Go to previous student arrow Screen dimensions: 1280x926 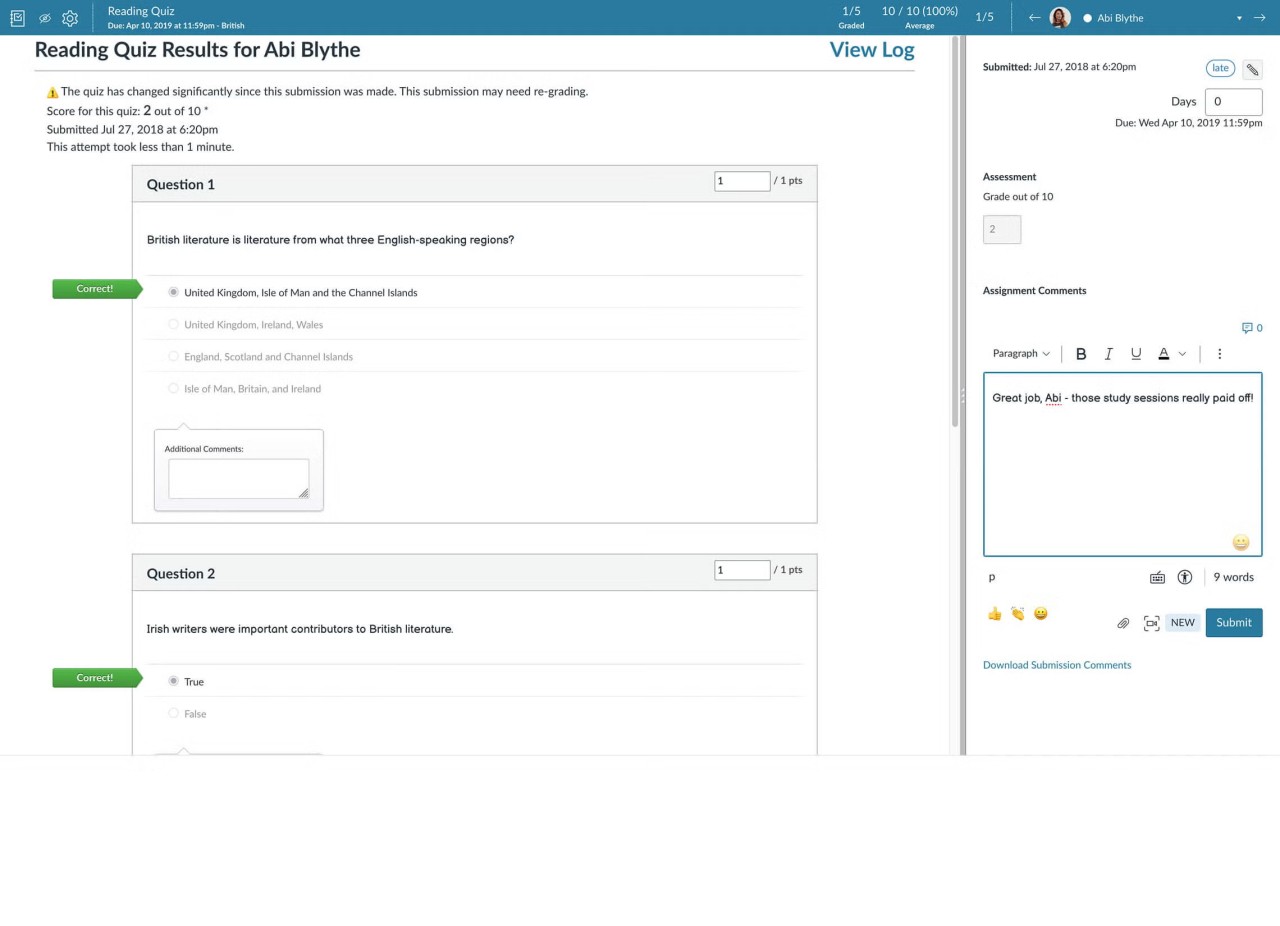(x=1034, y=18)
